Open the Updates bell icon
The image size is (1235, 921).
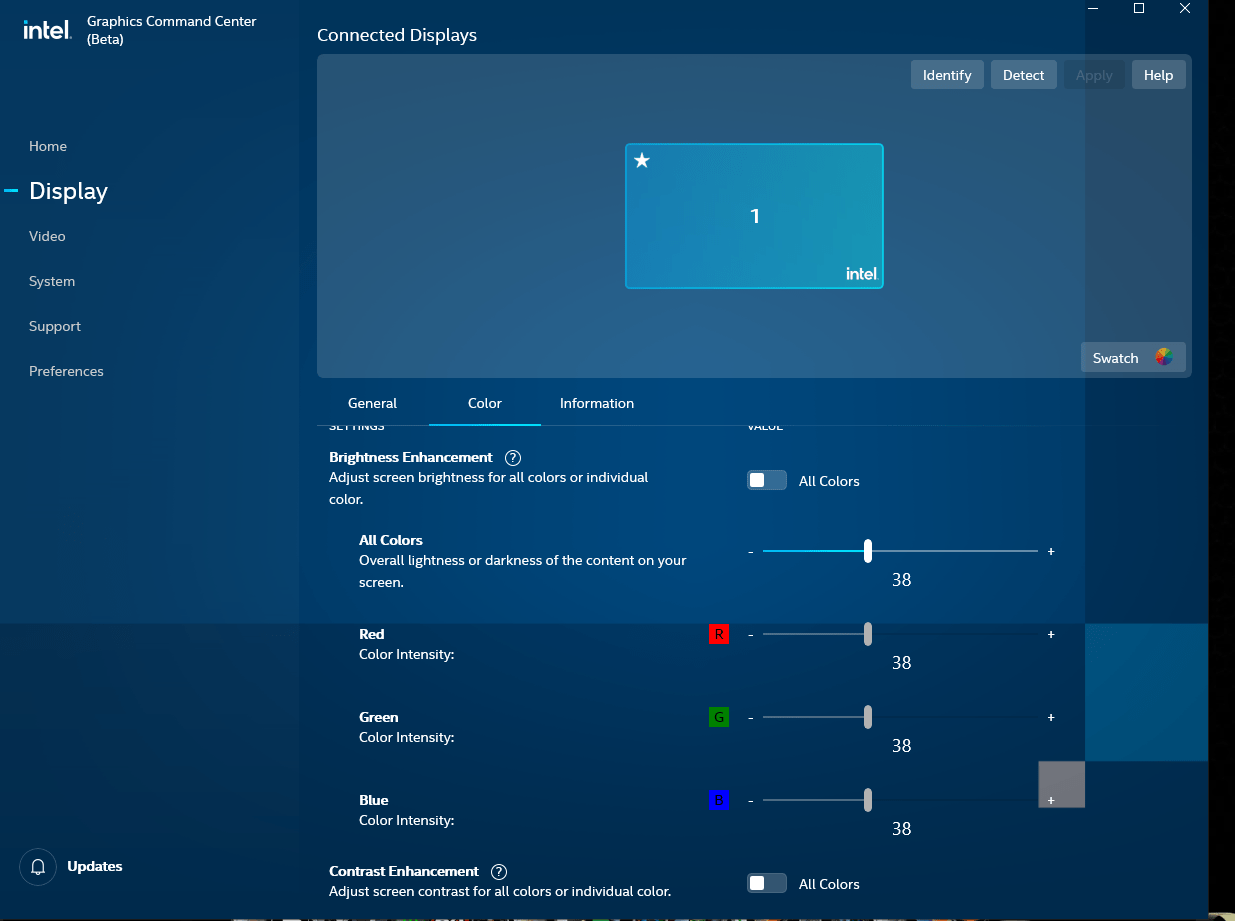[38, 866]
